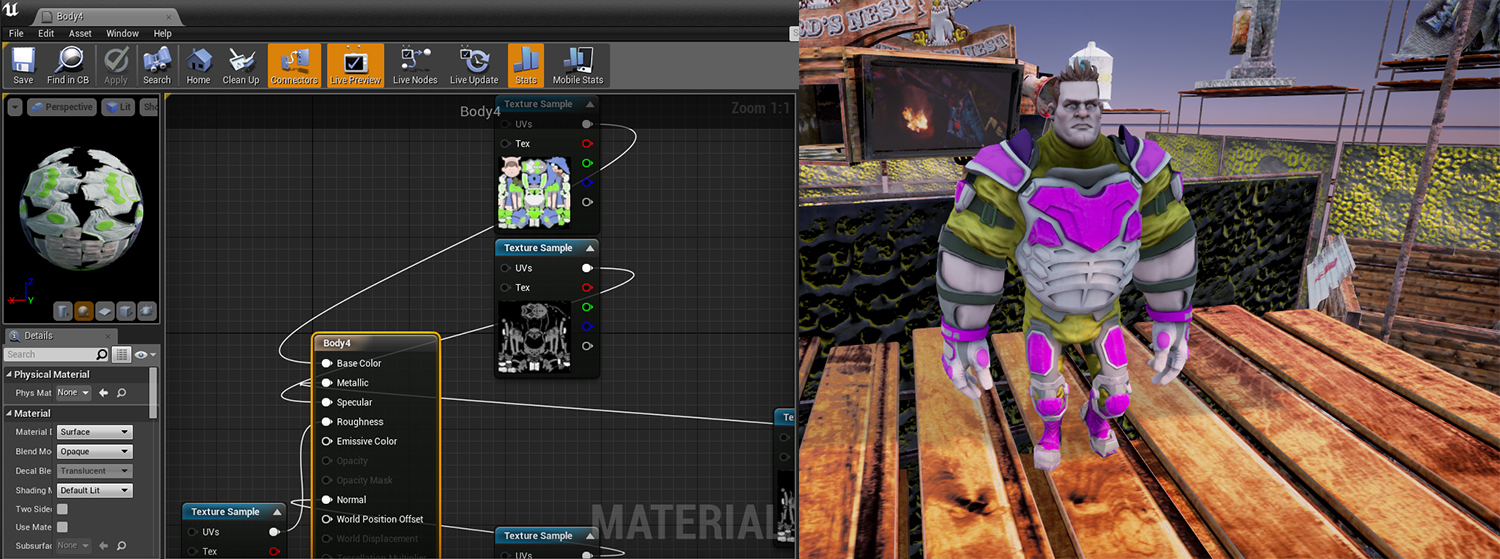Click the browse magnifier beside Phys Mat
This screenshot has height=559, width=1500.
[121, 393]
